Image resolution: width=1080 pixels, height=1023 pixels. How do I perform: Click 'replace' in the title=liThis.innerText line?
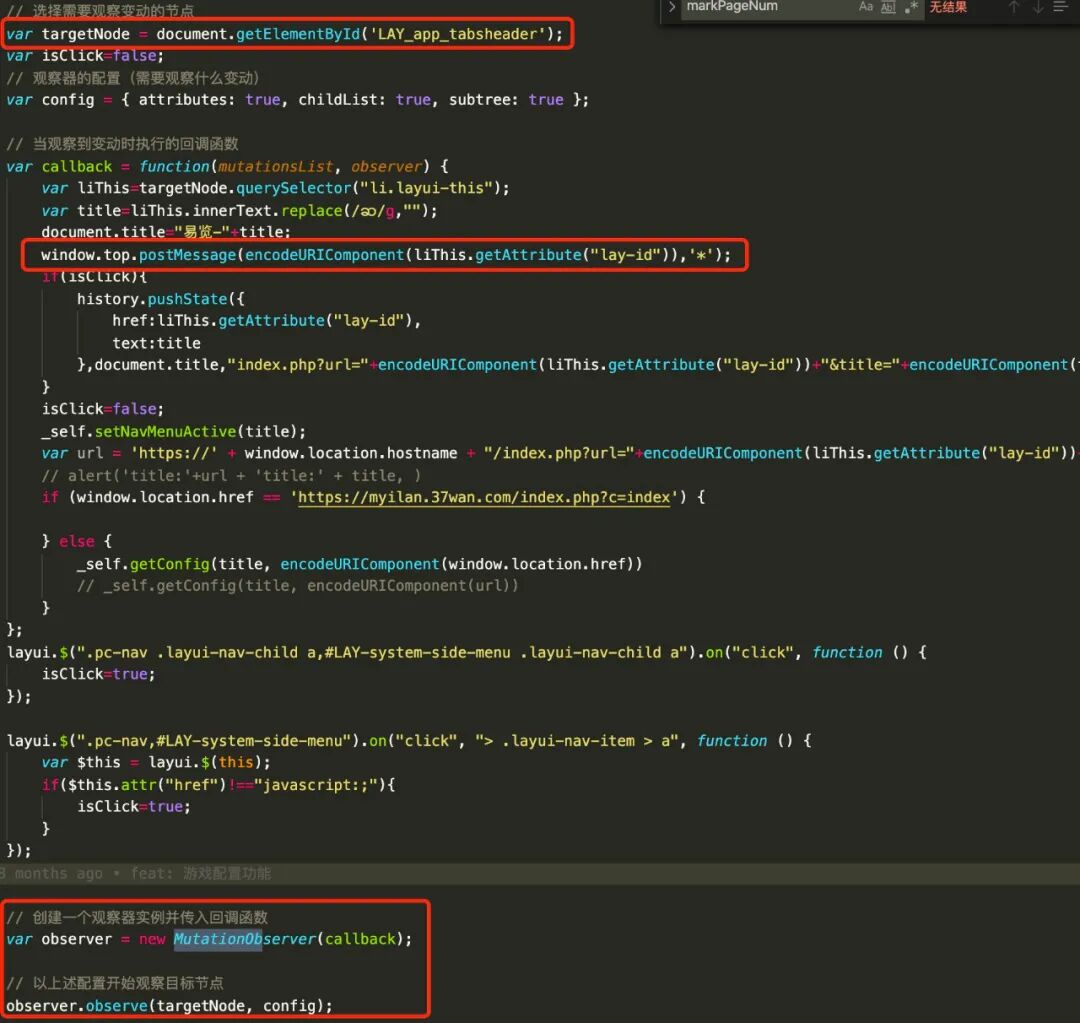pos(311,211)
